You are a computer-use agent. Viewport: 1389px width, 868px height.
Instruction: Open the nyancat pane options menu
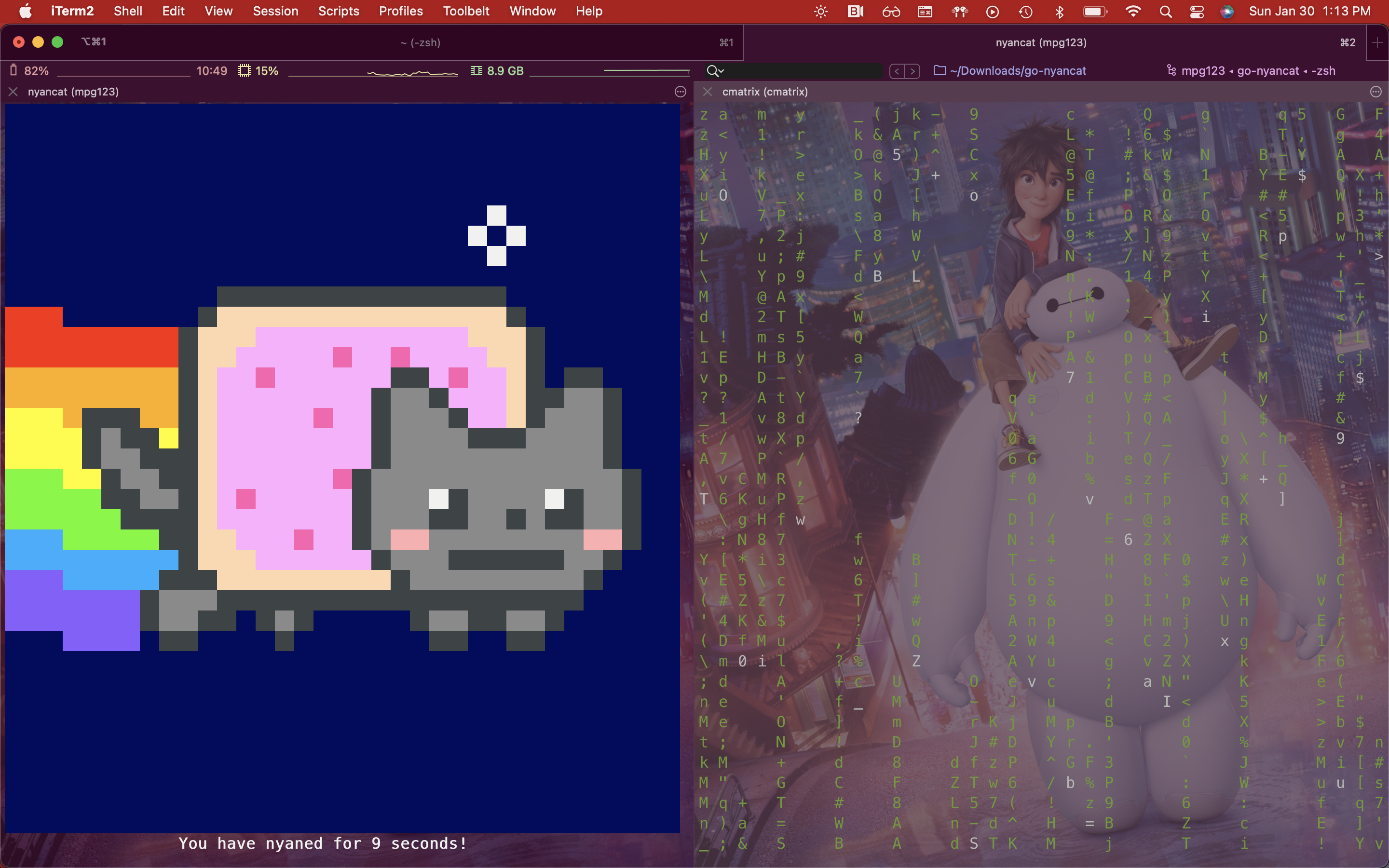pyautogui.click(x=680, y=92)
